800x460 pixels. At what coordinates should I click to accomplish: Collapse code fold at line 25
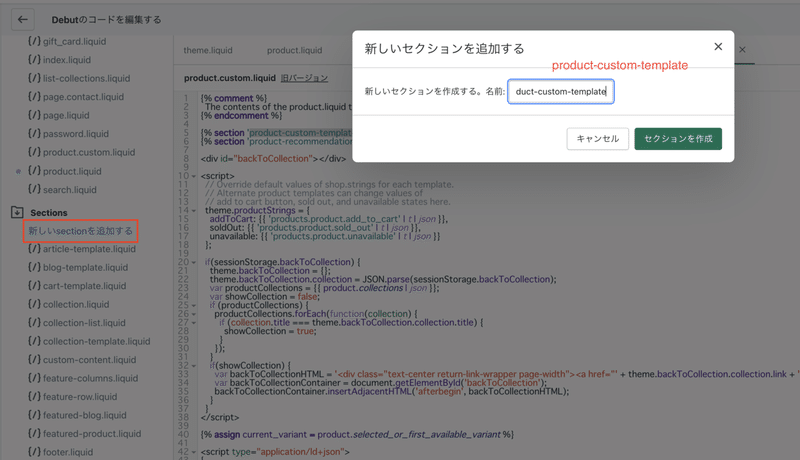(194, 305)
